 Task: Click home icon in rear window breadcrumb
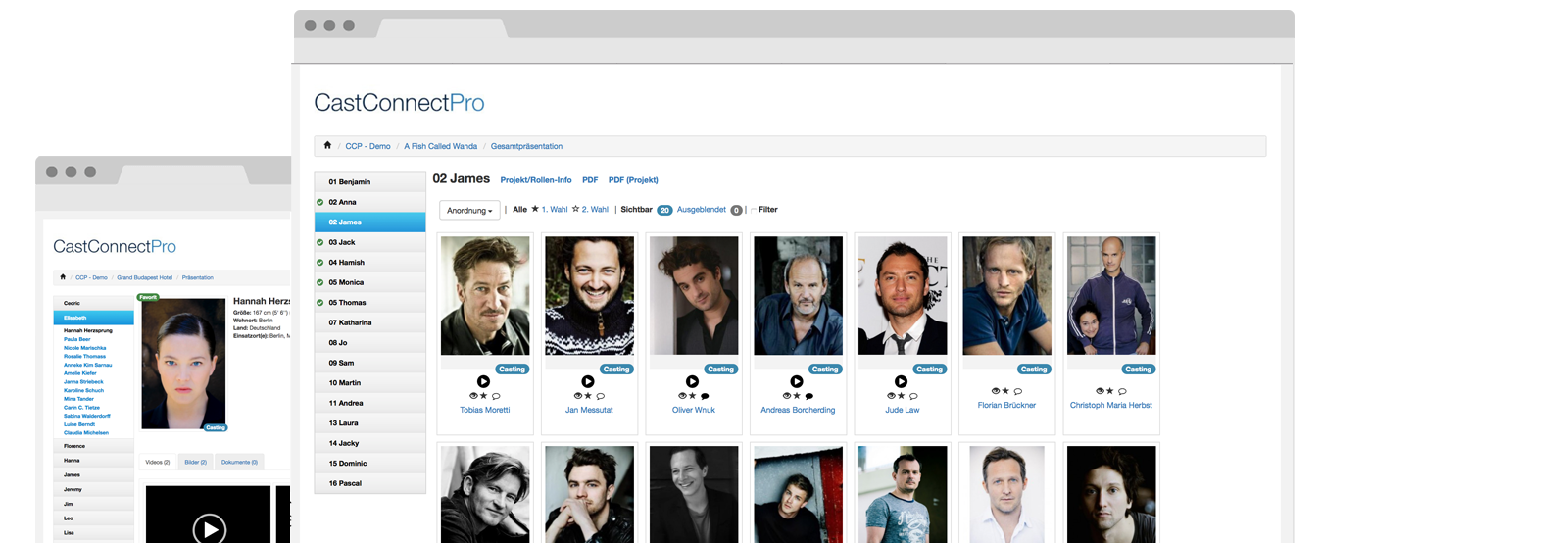tap(63, 277)
